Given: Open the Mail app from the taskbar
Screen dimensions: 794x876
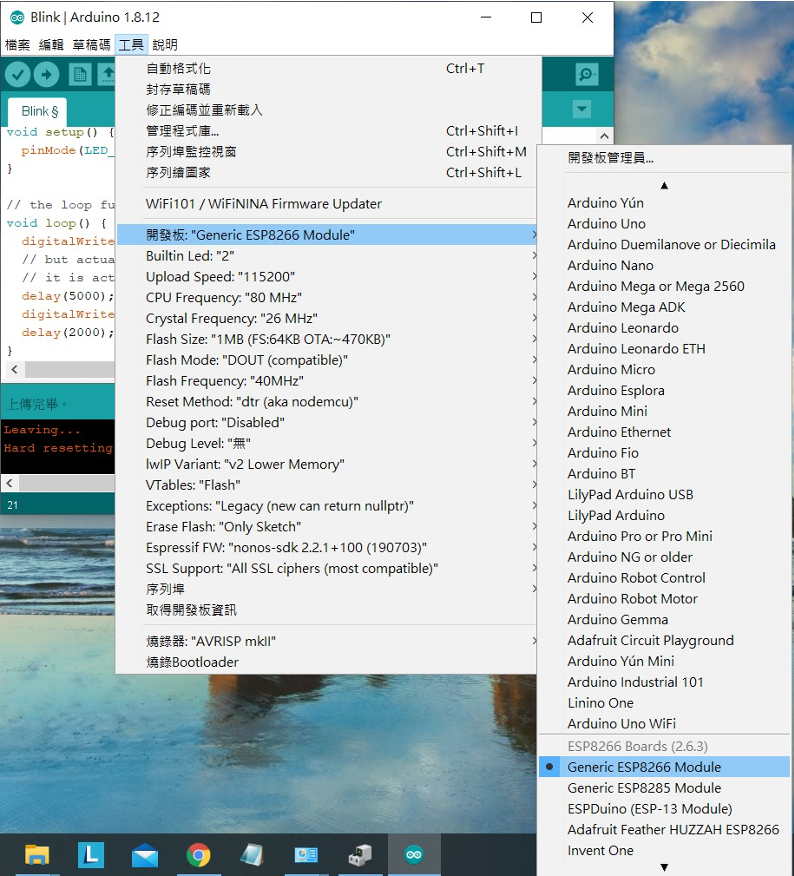Looking at the screenshot, I should pyautogui.click(x=145, y=855).
